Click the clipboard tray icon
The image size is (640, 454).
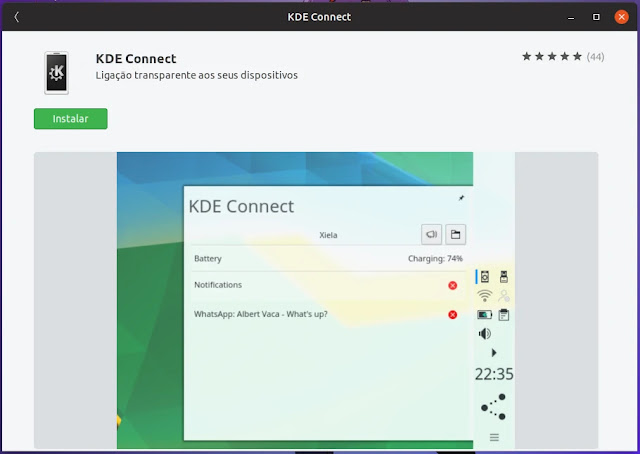[504, 315]
